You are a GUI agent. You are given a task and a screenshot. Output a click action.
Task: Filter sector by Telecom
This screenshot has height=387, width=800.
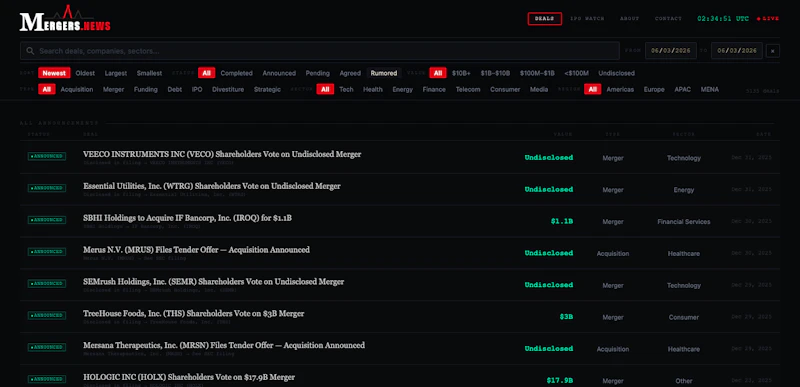[x=468, y=89]
